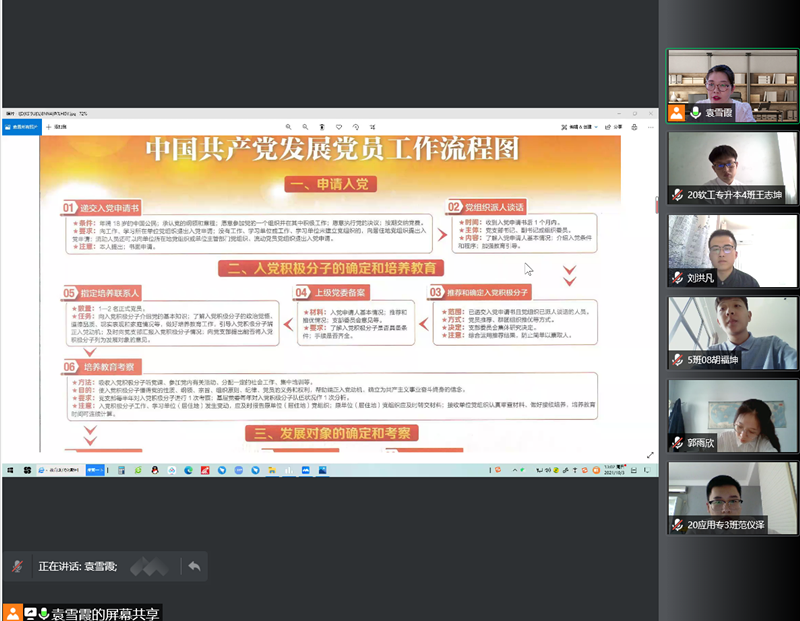
Task: Click muted mic icon beside 刘洪凡
Action: click(677, 278)
